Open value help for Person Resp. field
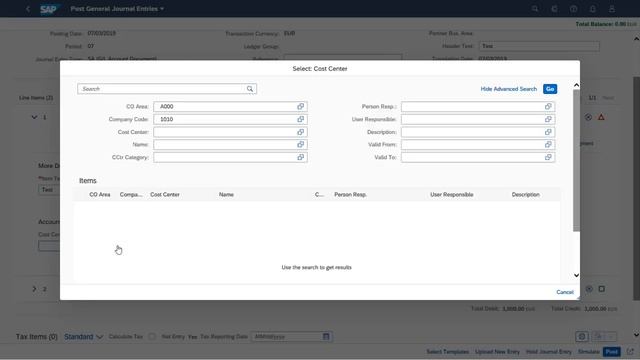This screenshot has width=640, height=360. tap(548, 107)
